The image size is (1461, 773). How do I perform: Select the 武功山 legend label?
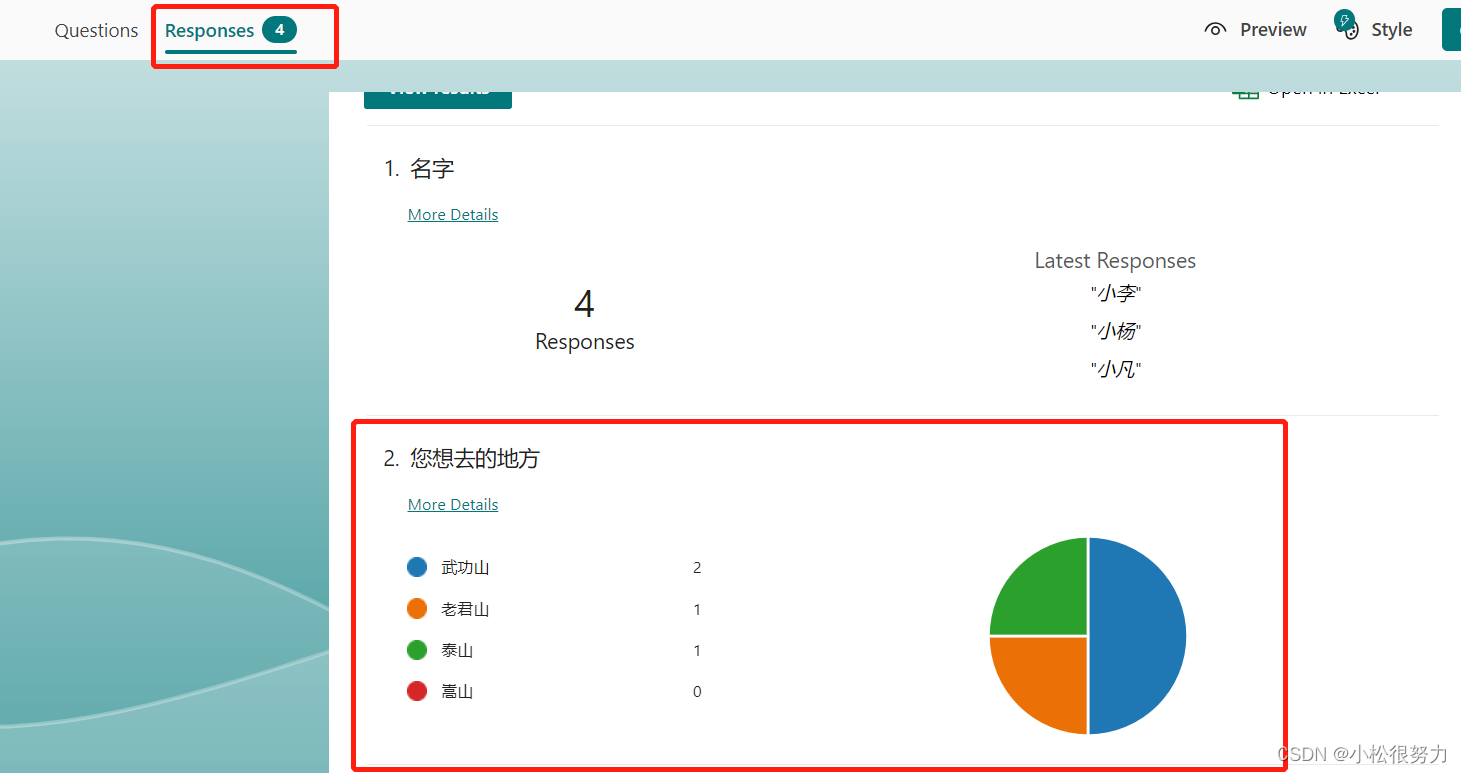point(465,568)
